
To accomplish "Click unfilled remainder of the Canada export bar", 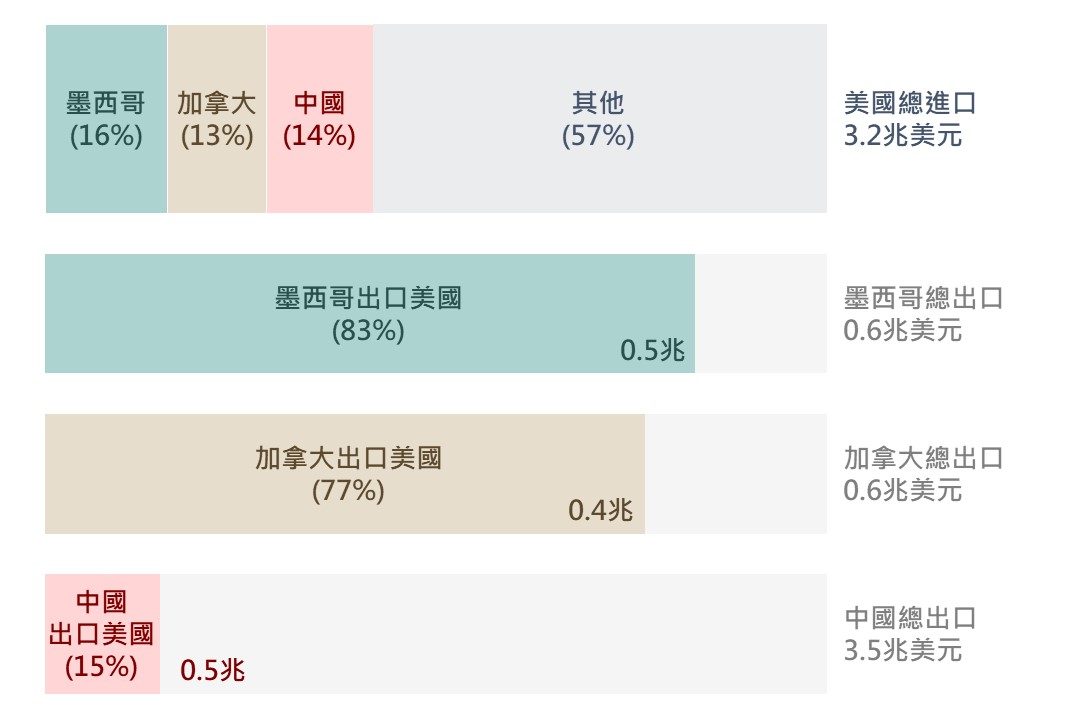I will pyautogui.click(x=735, y=474).
